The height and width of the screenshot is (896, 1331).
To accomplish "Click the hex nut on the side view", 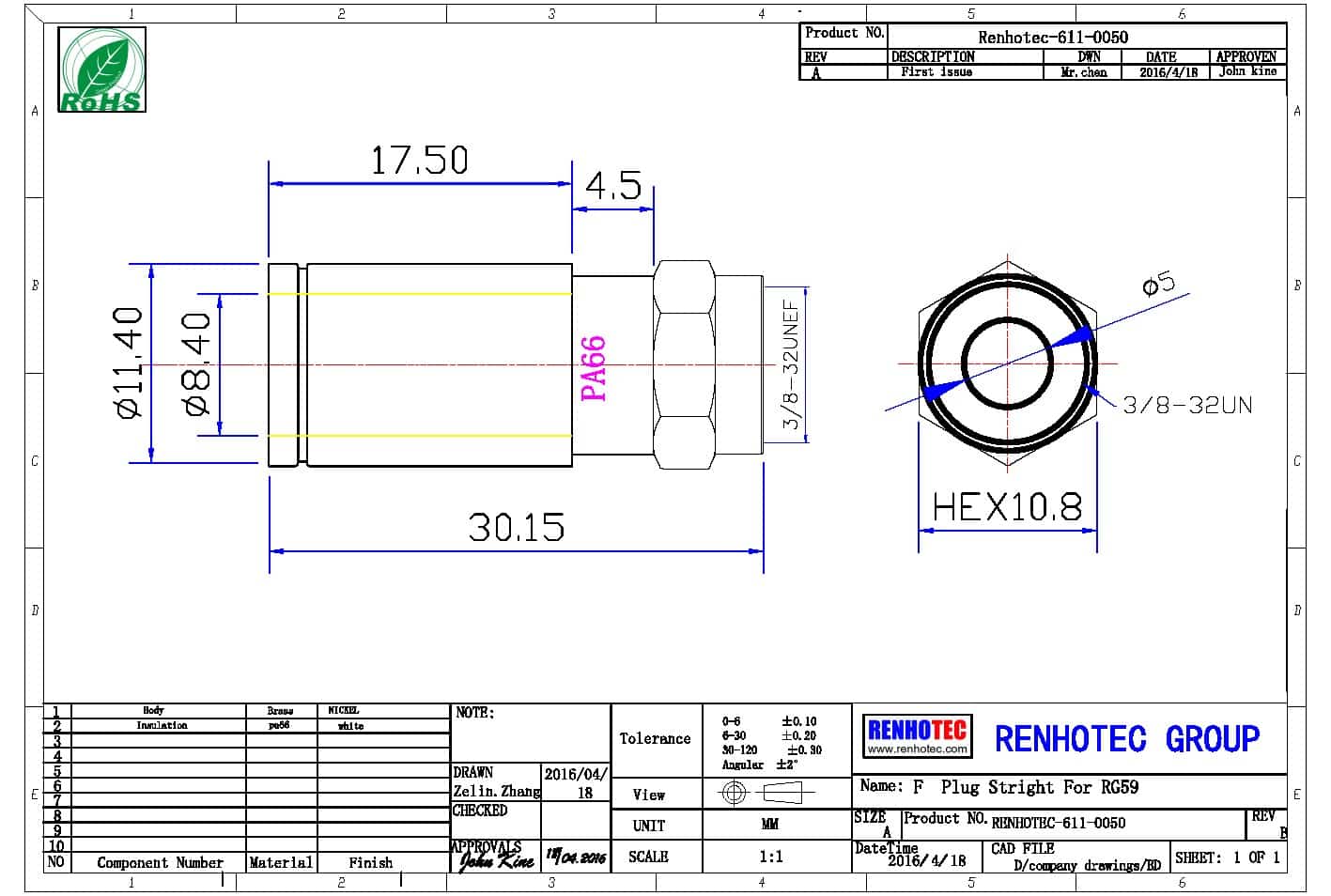I will (x=684, y=364).
